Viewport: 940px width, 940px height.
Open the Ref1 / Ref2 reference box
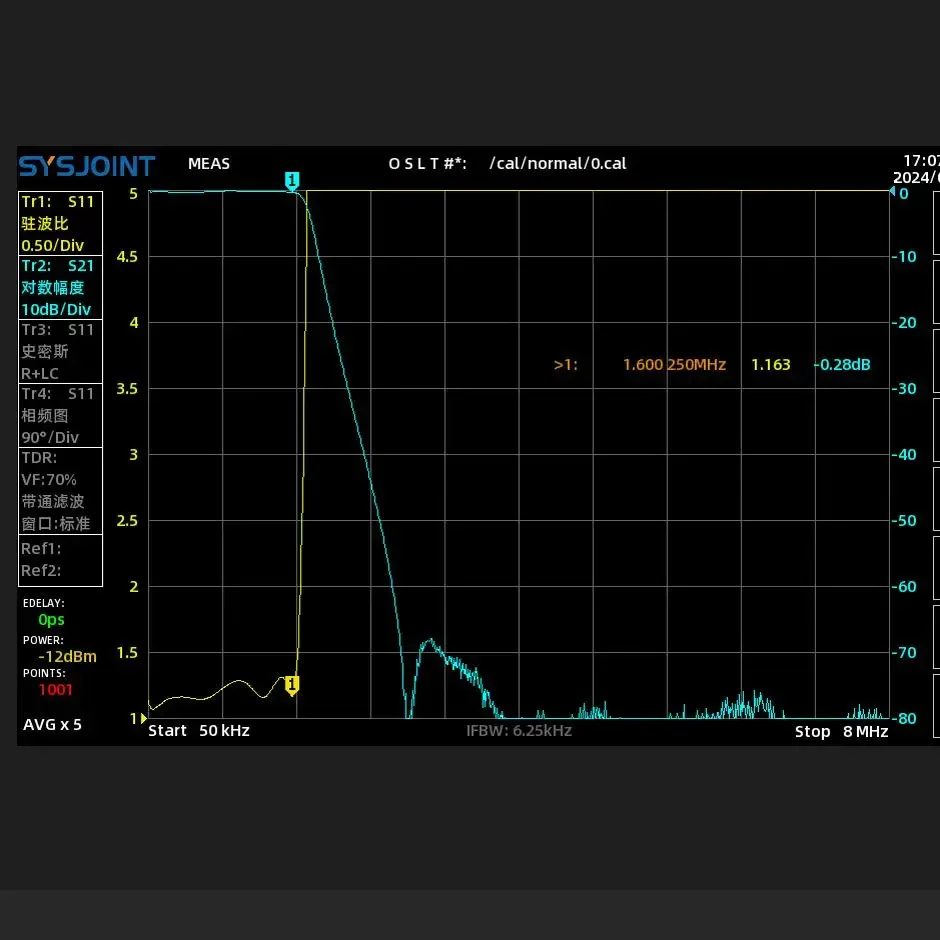tap(61, 560)
